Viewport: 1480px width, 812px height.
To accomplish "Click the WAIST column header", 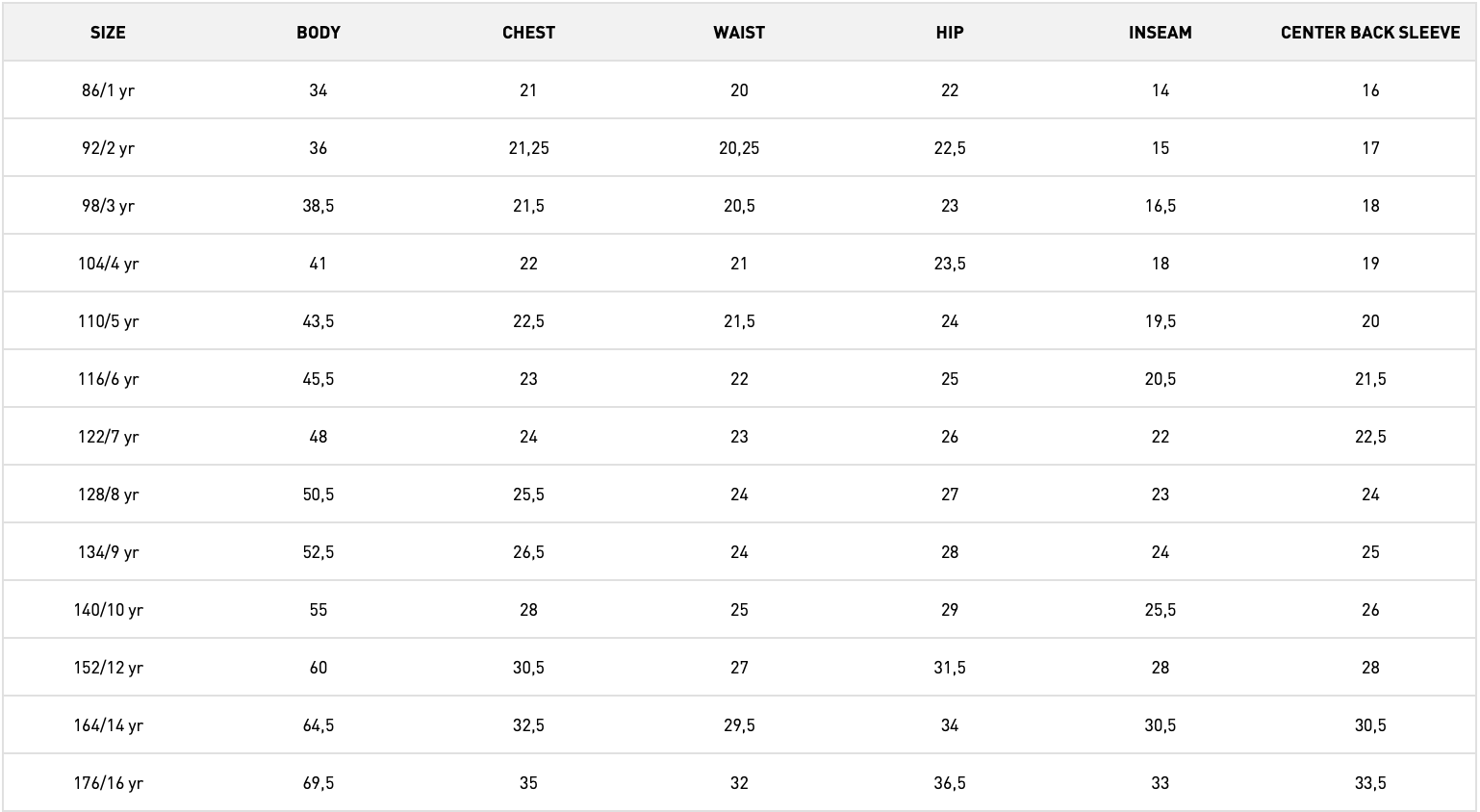I will pyautogui.click(x=739, y=33).
